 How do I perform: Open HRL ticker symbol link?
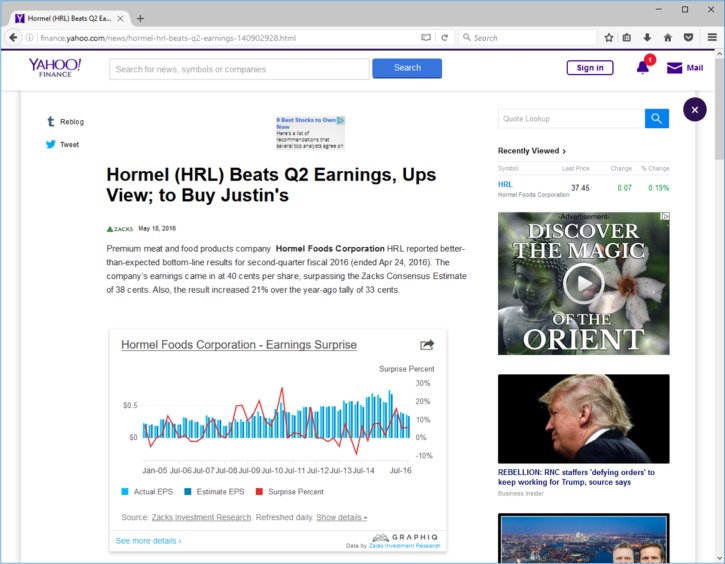click(x=505, y=184)
